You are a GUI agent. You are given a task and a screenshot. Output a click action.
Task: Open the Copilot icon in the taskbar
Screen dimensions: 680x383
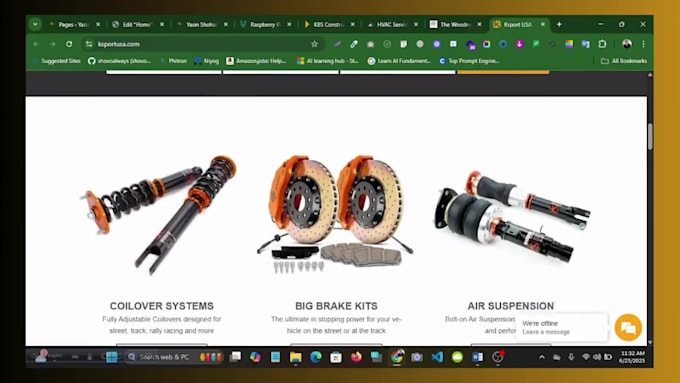tap(255, 357)
